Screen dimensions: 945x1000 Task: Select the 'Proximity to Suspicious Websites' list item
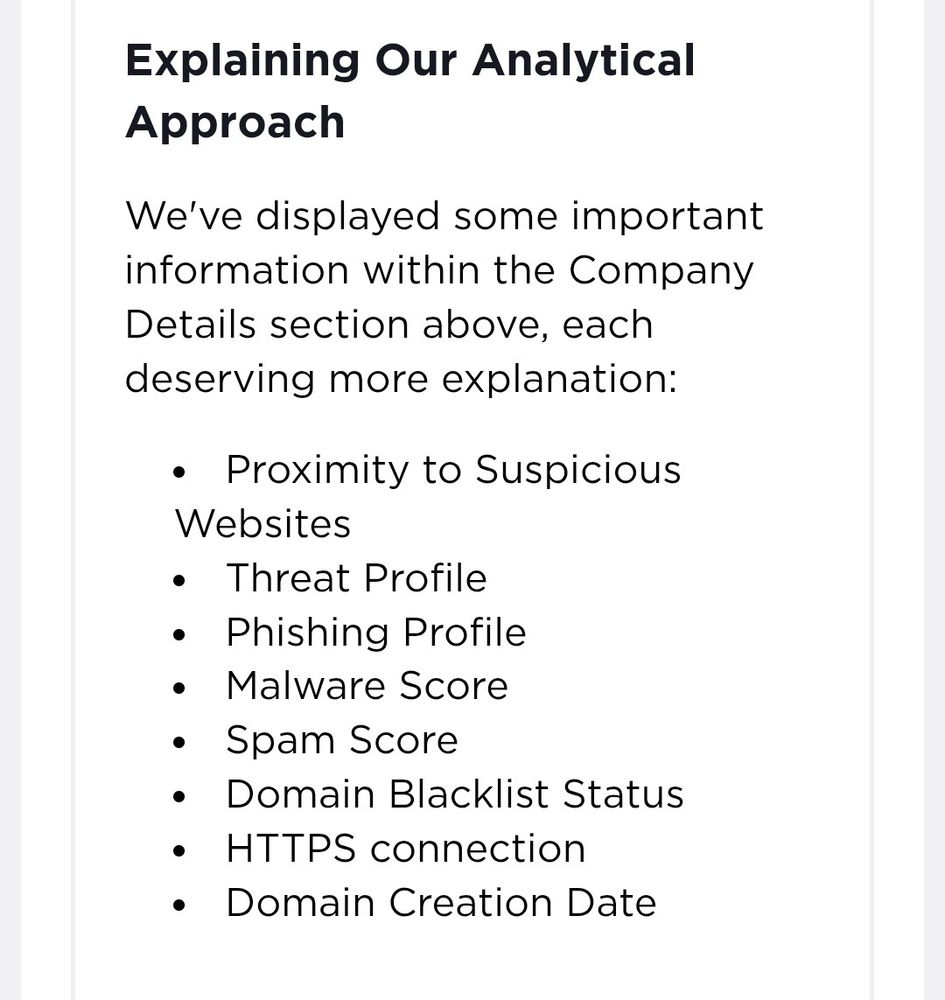coord(428,497)
